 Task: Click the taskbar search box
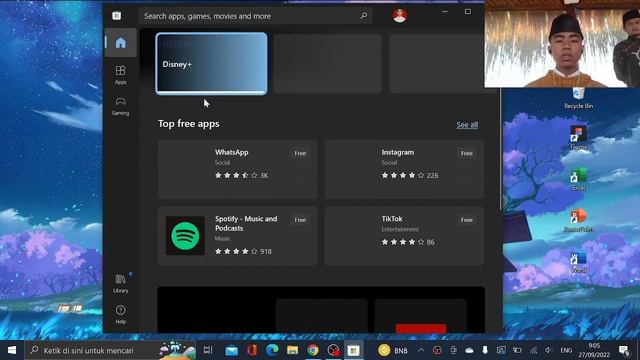click(x=110, y=350)
